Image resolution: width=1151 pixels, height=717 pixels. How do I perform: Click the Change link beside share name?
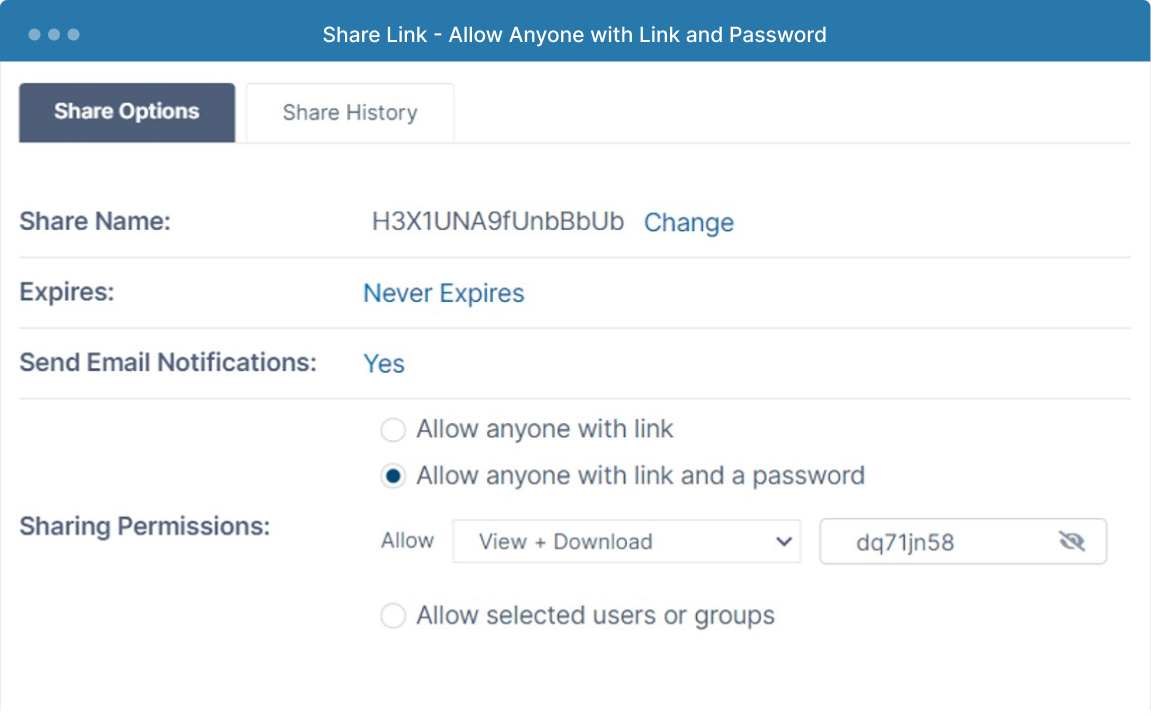tap(689, 222)
